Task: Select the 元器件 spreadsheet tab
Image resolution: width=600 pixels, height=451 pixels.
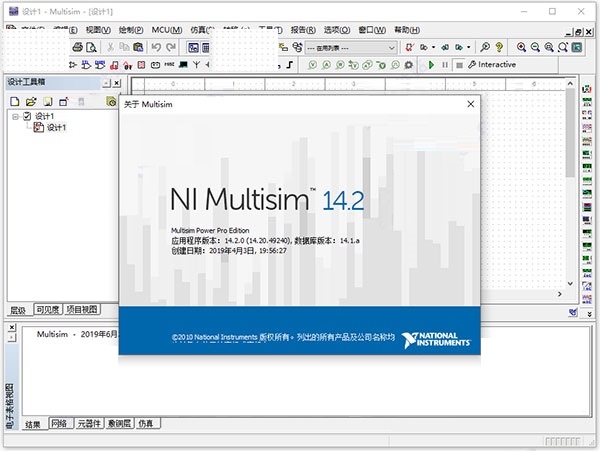Action: (x=90, y=424)
